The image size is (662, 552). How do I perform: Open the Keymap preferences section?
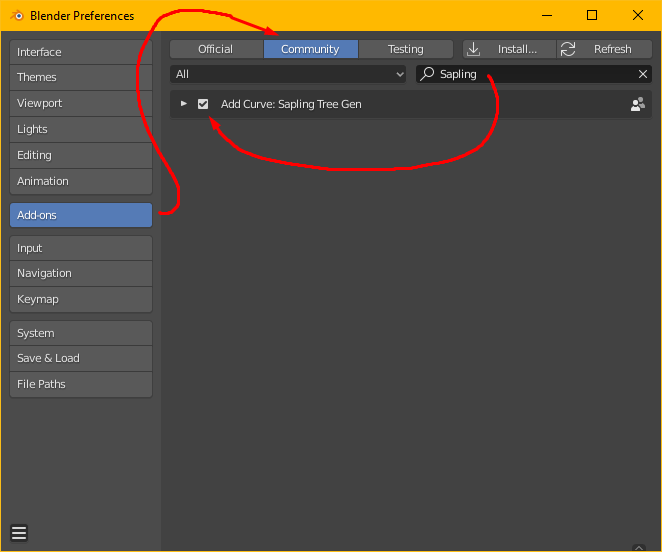(81, 299)
